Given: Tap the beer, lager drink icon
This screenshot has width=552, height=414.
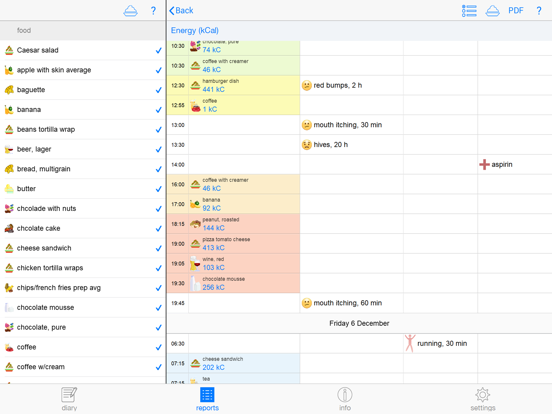Looking at the screenshot, I should tap(9, 149).
